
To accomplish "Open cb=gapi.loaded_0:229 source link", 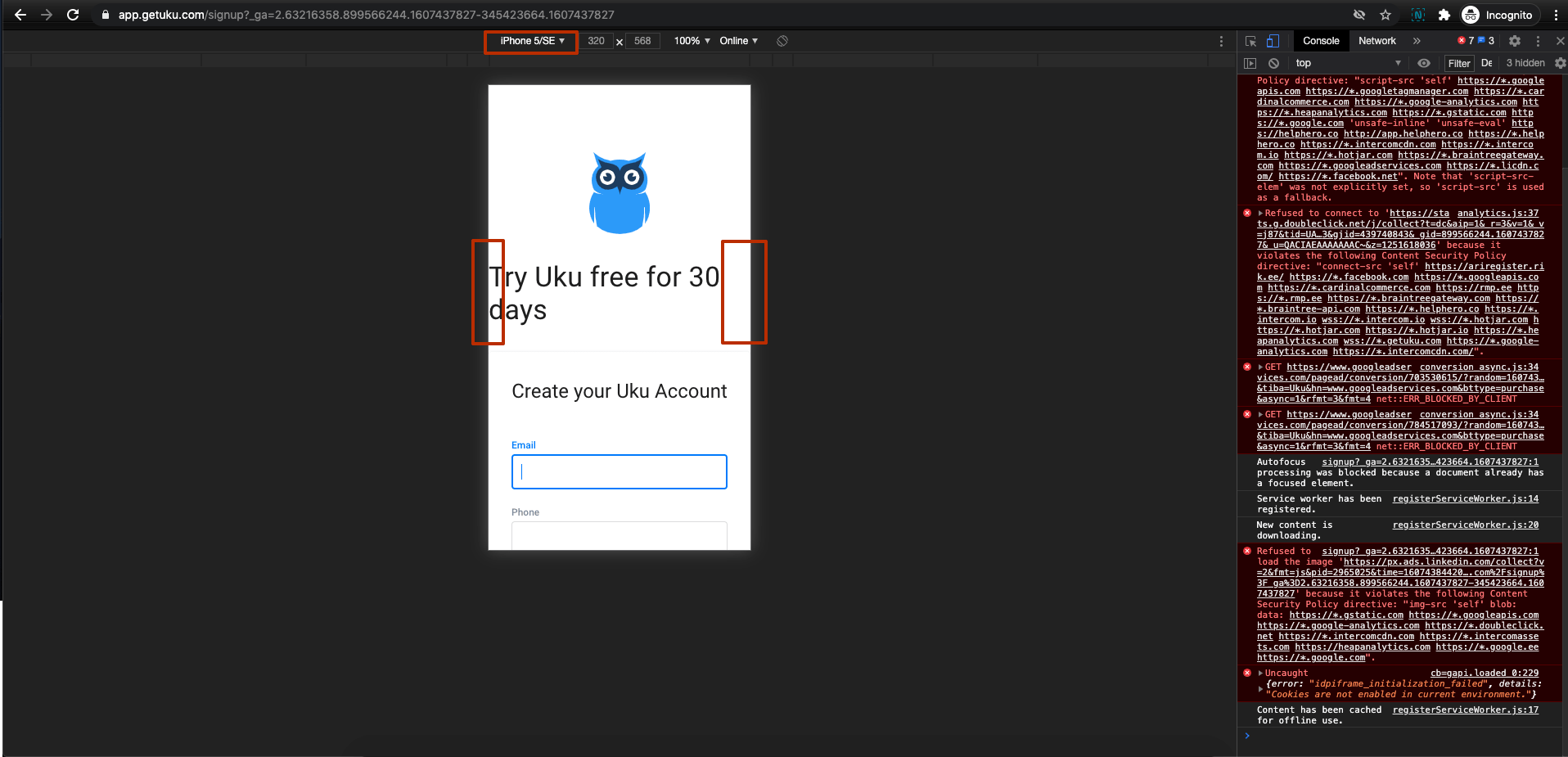I will 1485,673.
